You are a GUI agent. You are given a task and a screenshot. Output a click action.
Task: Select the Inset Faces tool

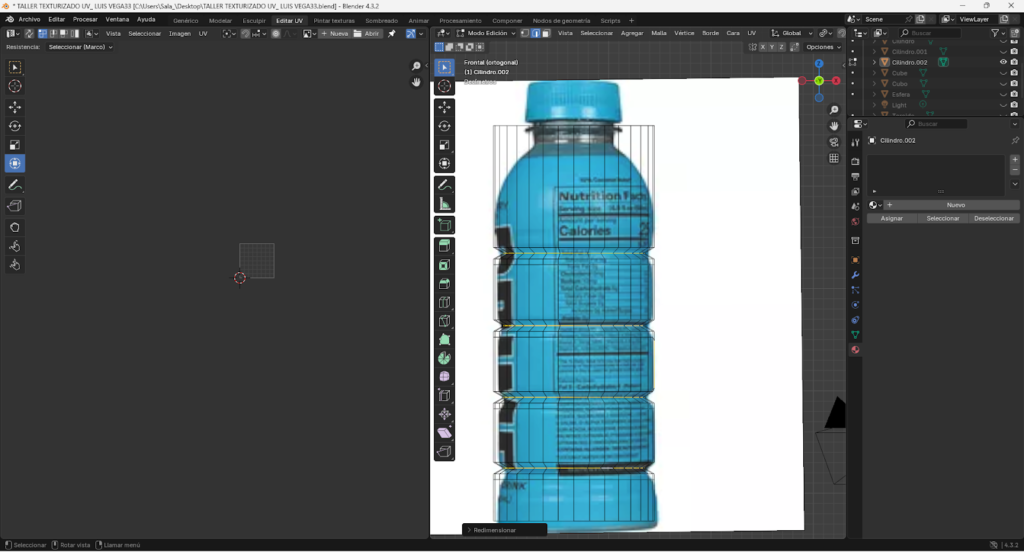coord(445,265)
